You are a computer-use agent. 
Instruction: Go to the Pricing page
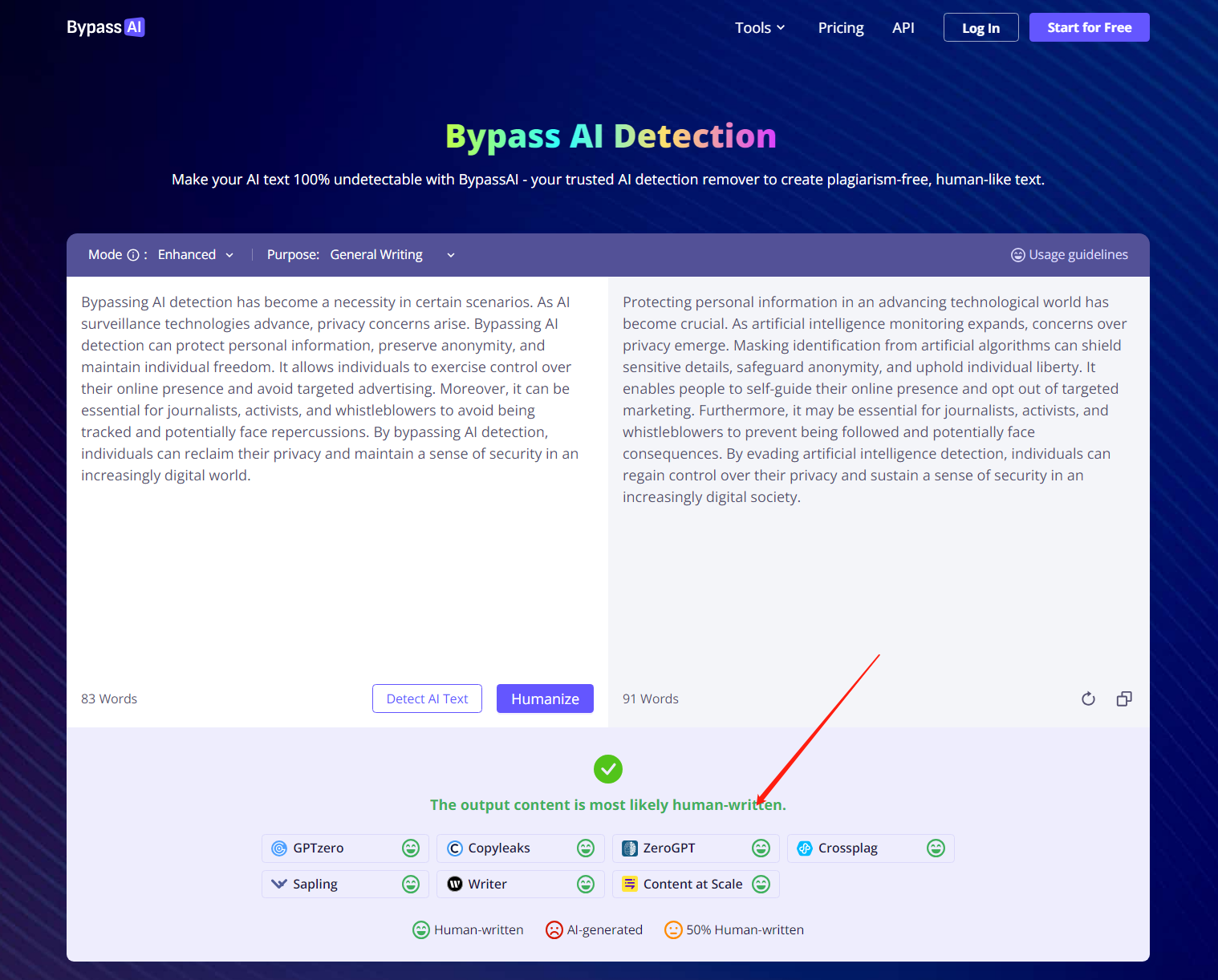[841, 27]
